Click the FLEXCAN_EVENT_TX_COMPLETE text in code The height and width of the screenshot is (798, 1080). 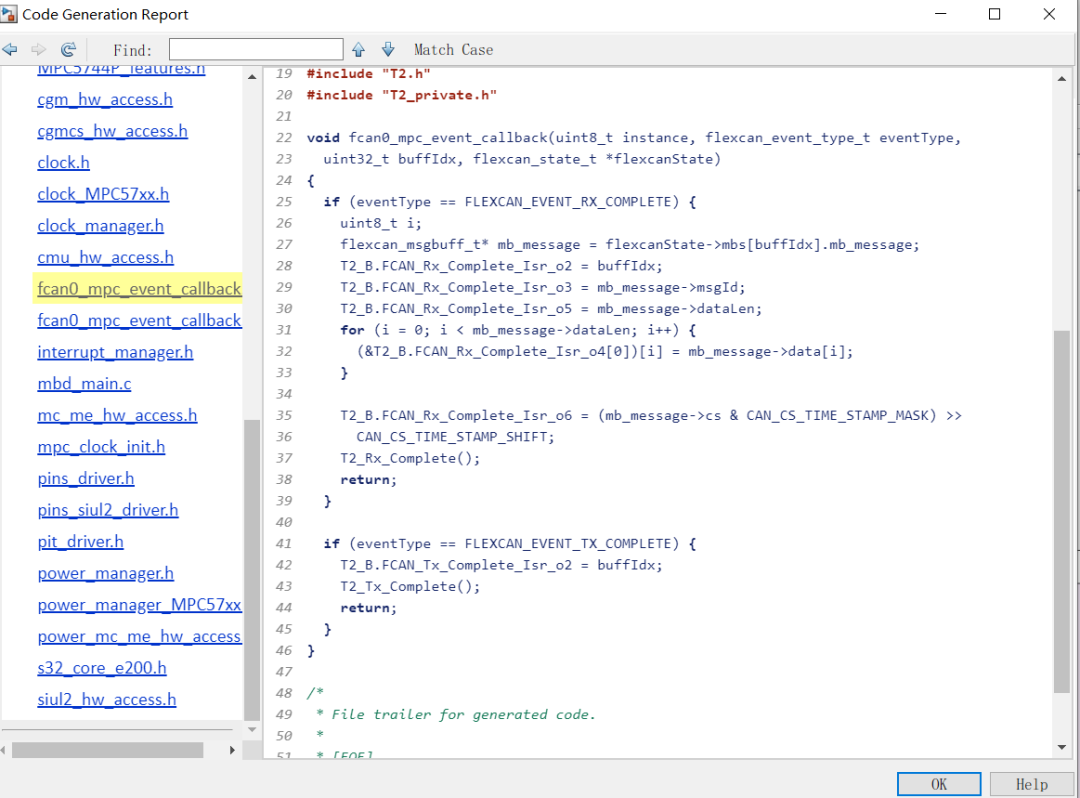(x=568, y=543)
